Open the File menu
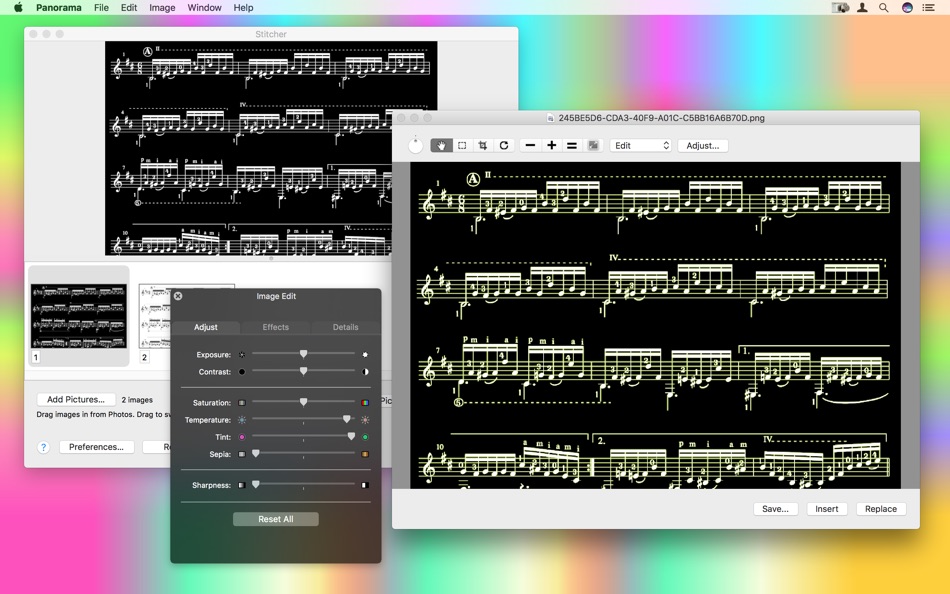 point(101,7)
